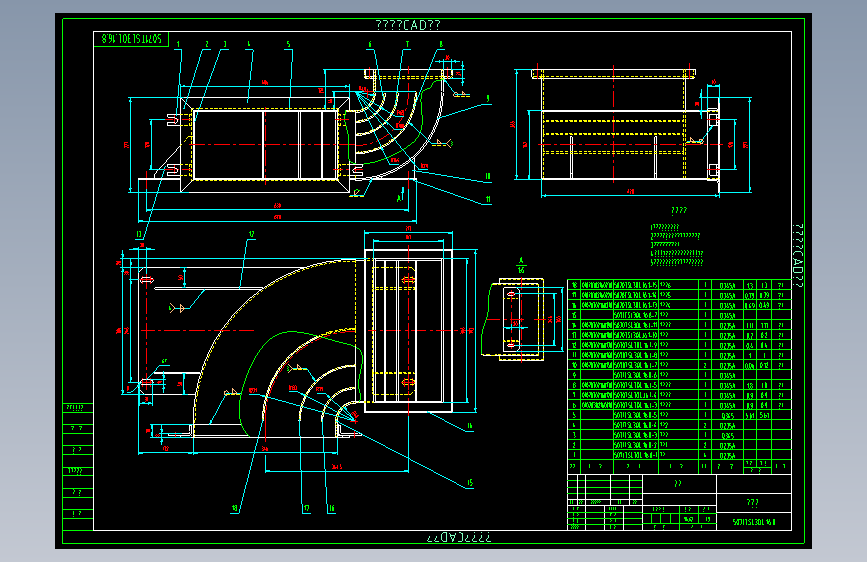Select the section label 'A' above the detail view
867x562 pixels.
pos(521,261)
